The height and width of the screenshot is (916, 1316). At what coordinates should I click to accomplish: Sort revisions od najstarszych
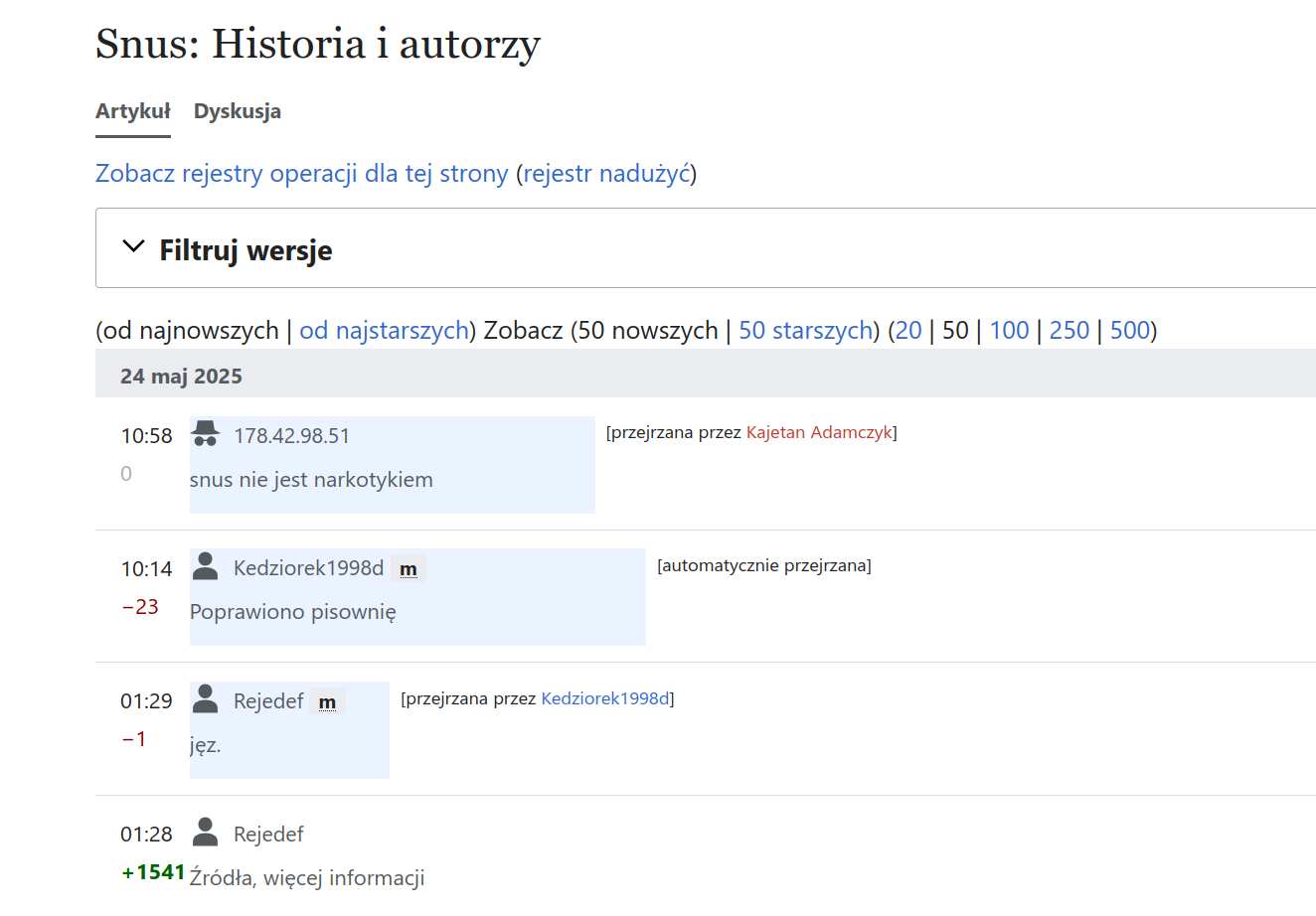click(384, 330)
